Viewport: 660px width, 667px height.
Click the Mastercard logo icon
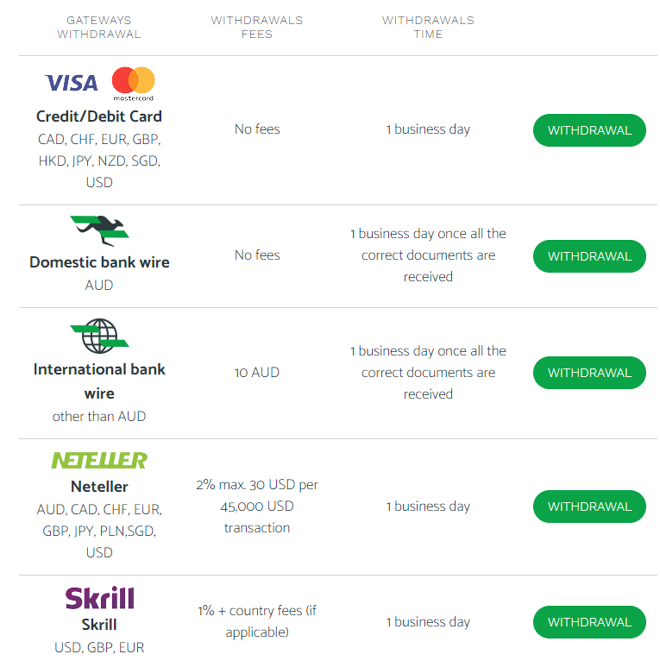click(133, 83)
